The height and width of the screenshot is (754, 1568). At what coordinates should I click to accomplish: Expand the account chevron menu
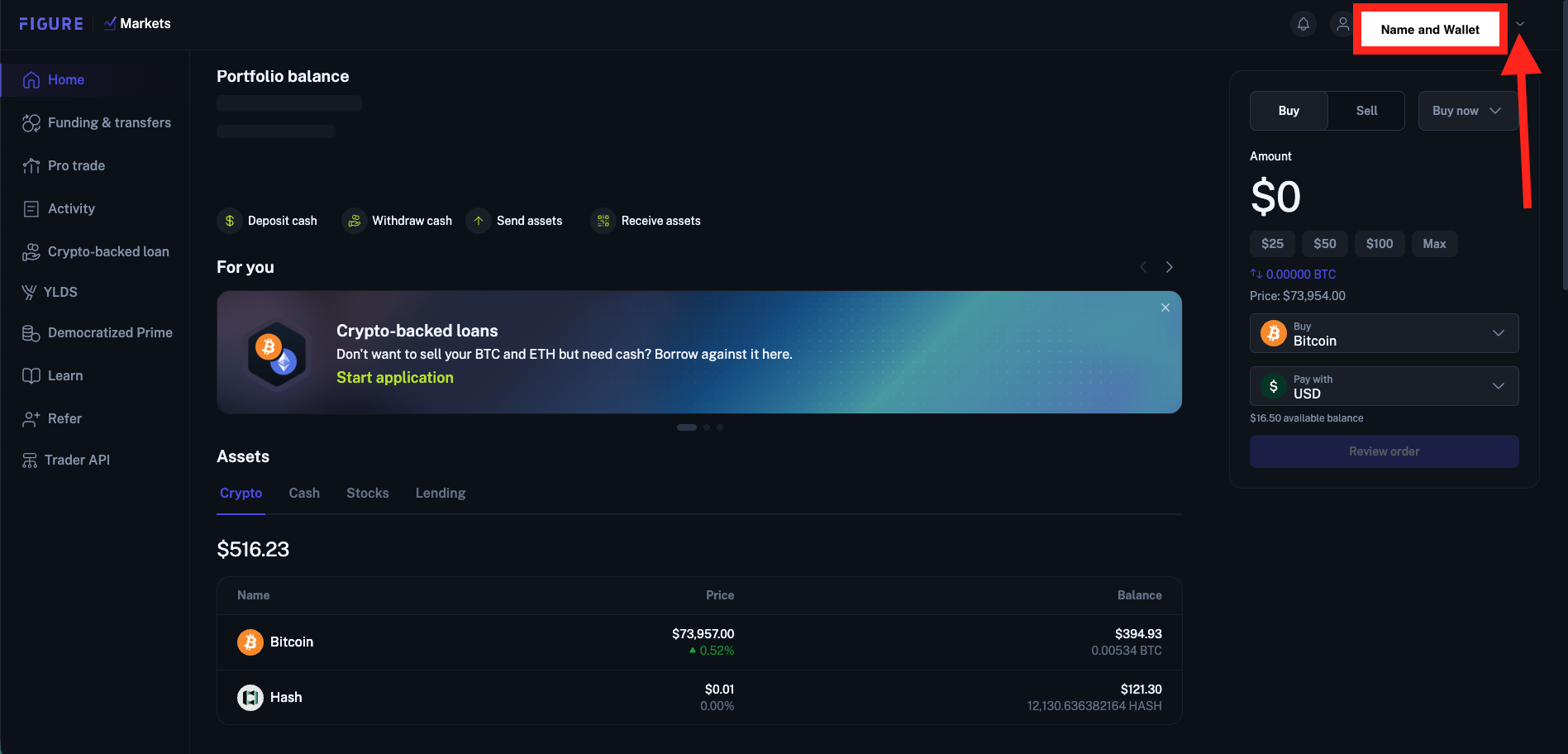click(x=1520, y=24)
